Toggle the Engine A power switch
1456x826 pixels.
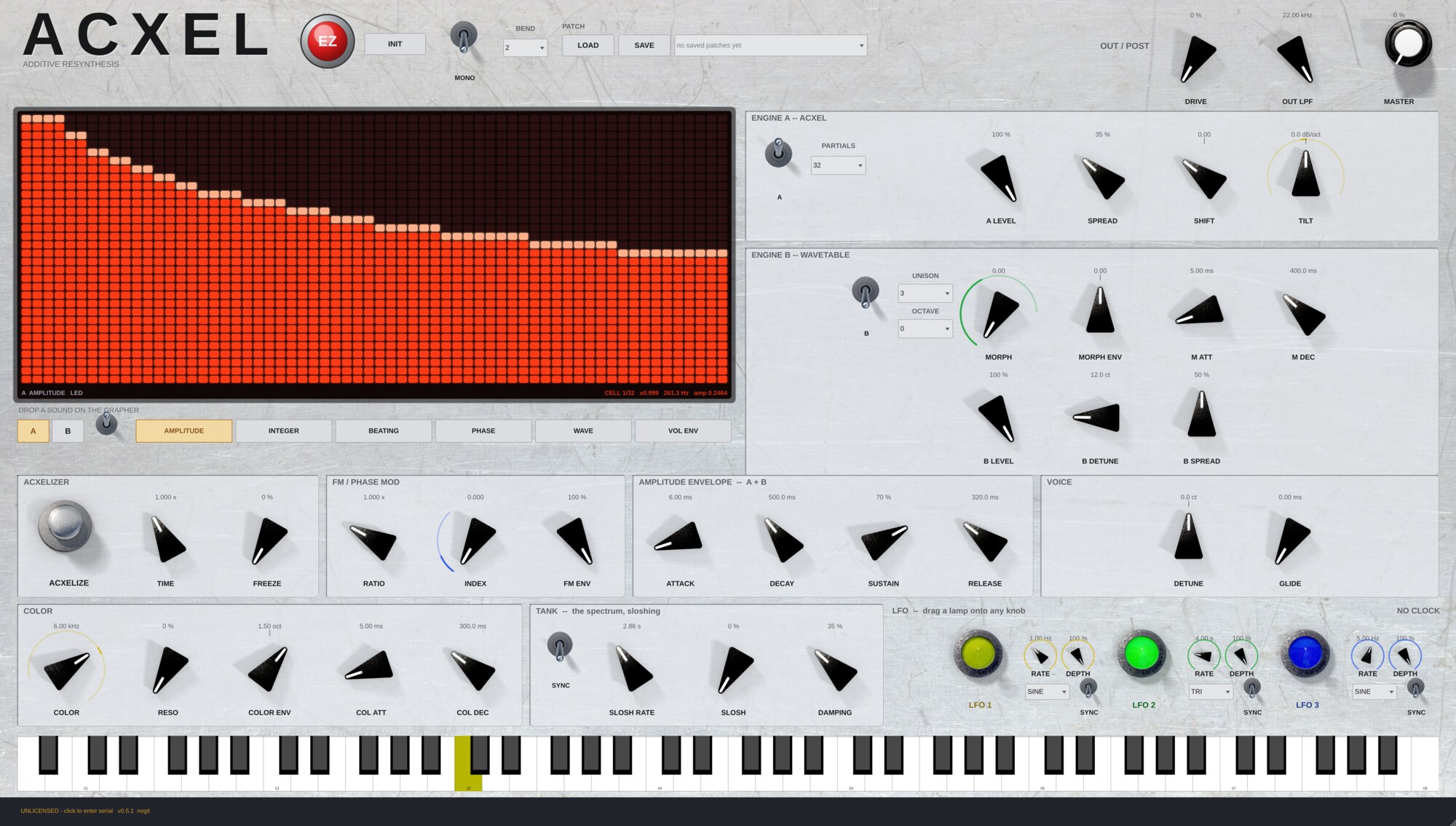778,152
